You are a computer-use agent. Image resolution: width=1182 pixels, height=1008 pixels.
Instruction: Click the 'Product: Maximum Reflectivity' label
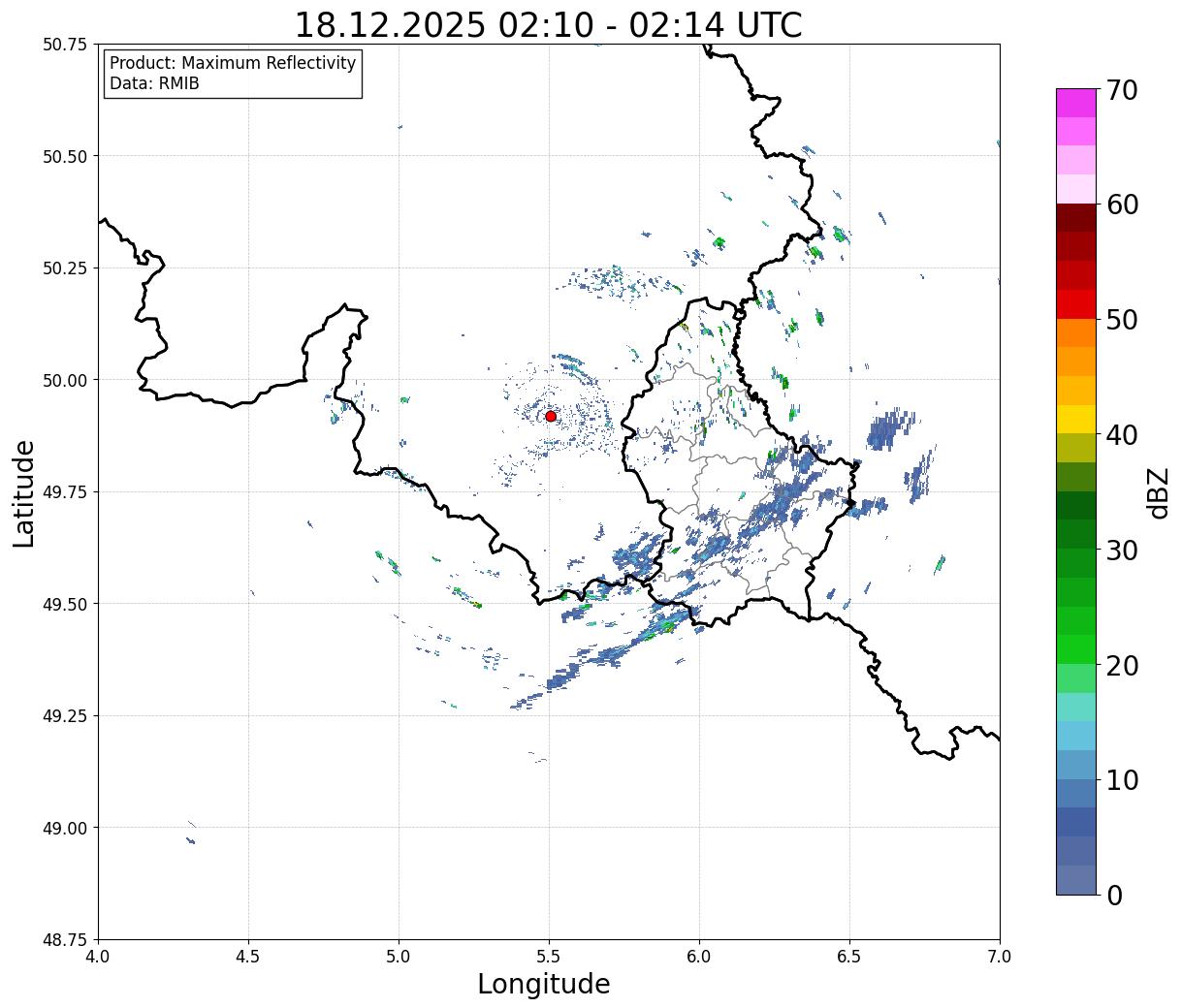pyautogui.click(x=233, y=63)
